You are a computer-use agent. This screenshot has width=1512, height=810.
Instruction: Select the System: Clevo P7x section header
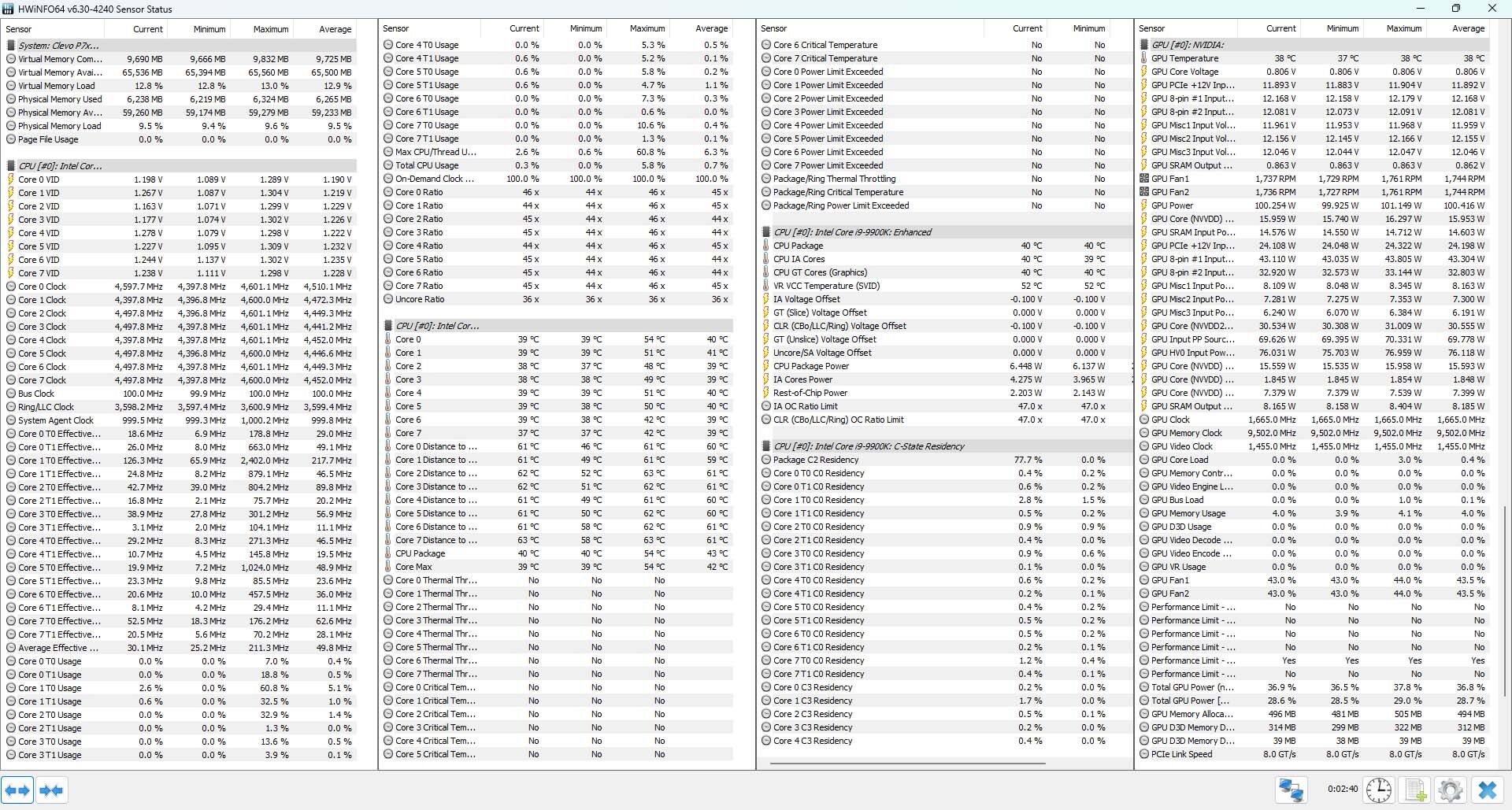(180, 46)
